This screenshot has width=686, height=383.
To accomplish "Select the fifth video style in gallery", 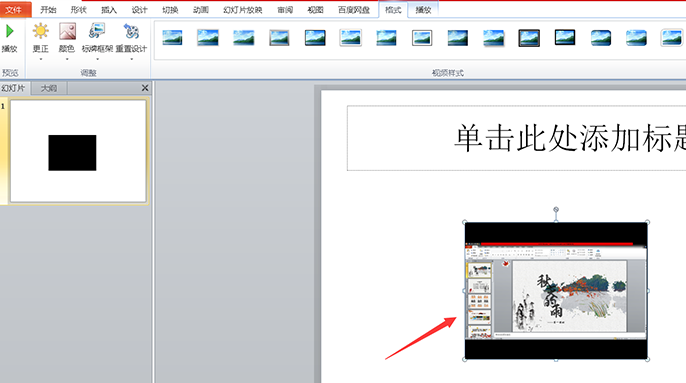I will tap(315, 38).
